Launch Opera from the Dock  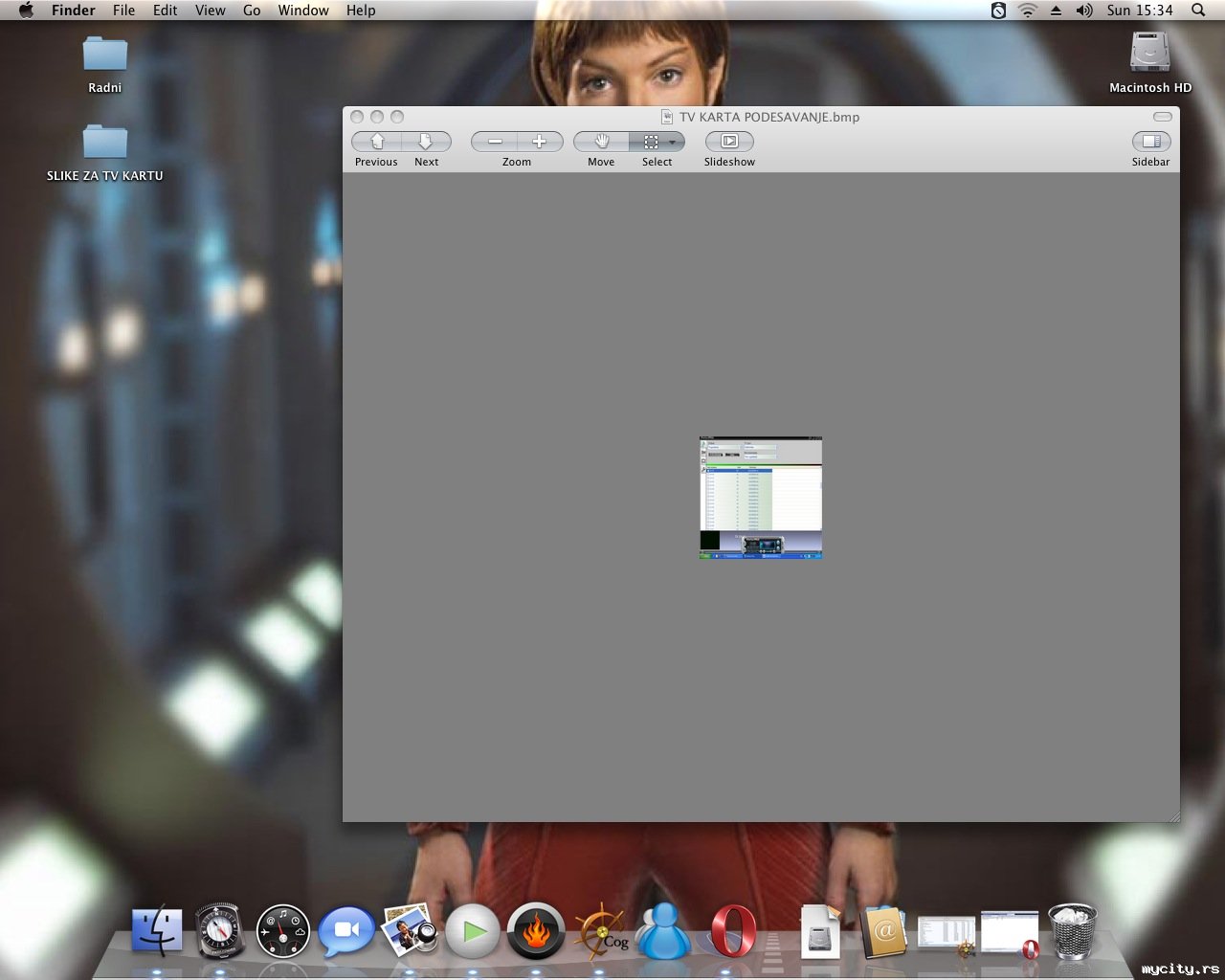pyautogui.click(x=733, y=931)
